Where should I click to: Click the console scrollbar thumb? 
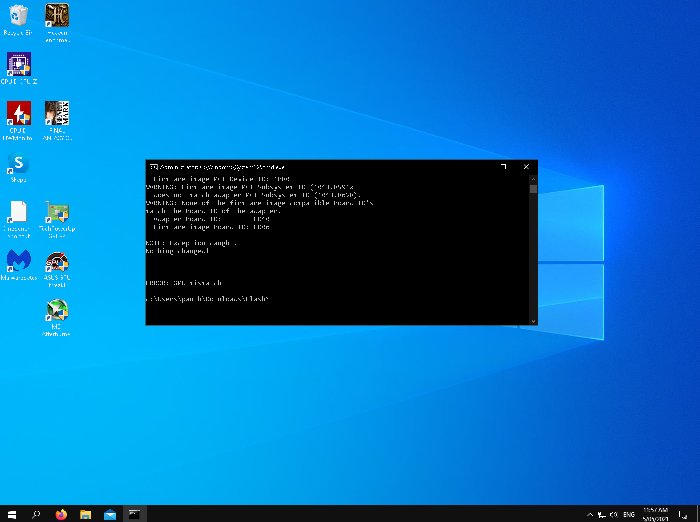pyautogui.click(x=533, y=188)
